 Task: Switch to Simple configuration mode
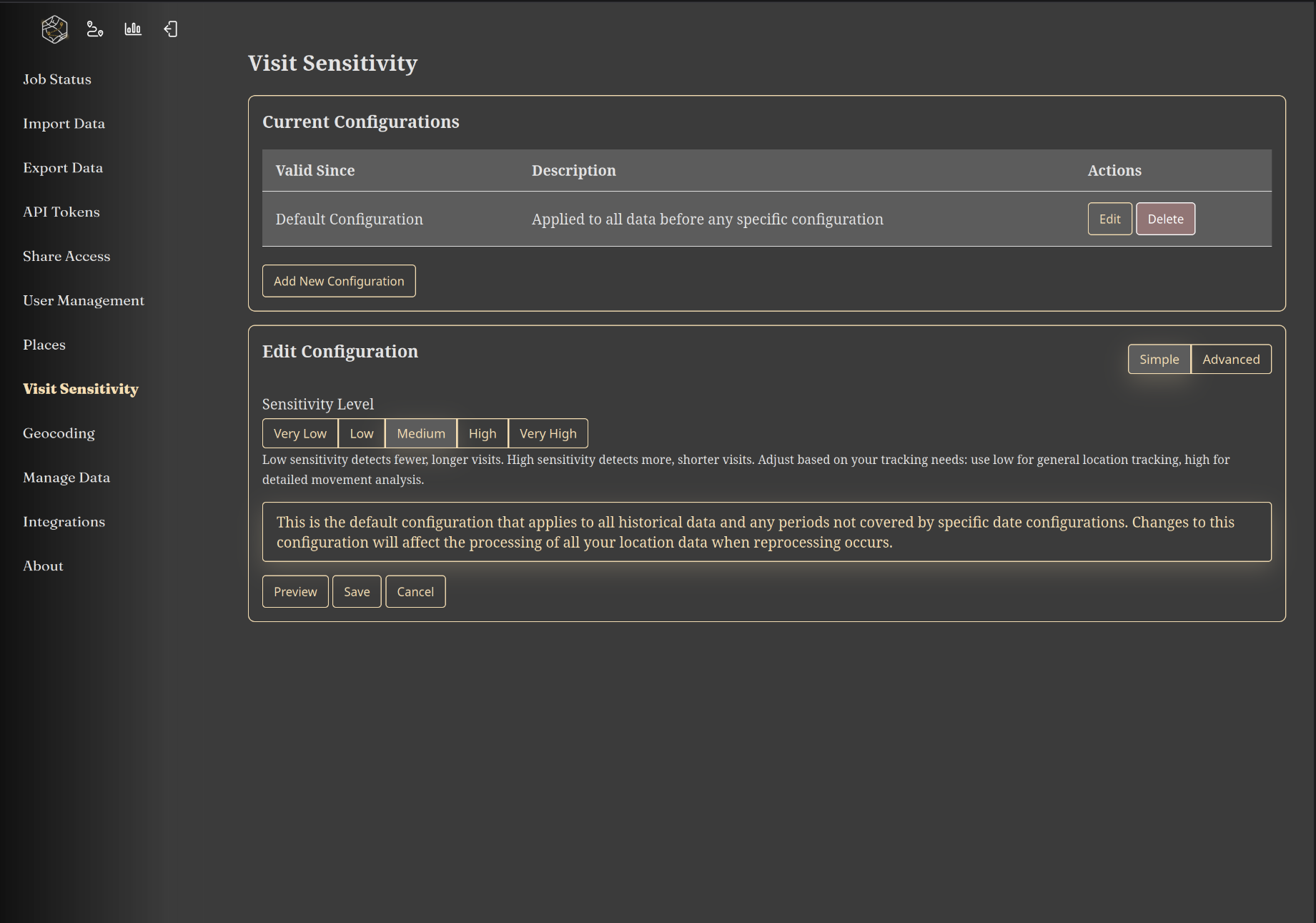1159,359
